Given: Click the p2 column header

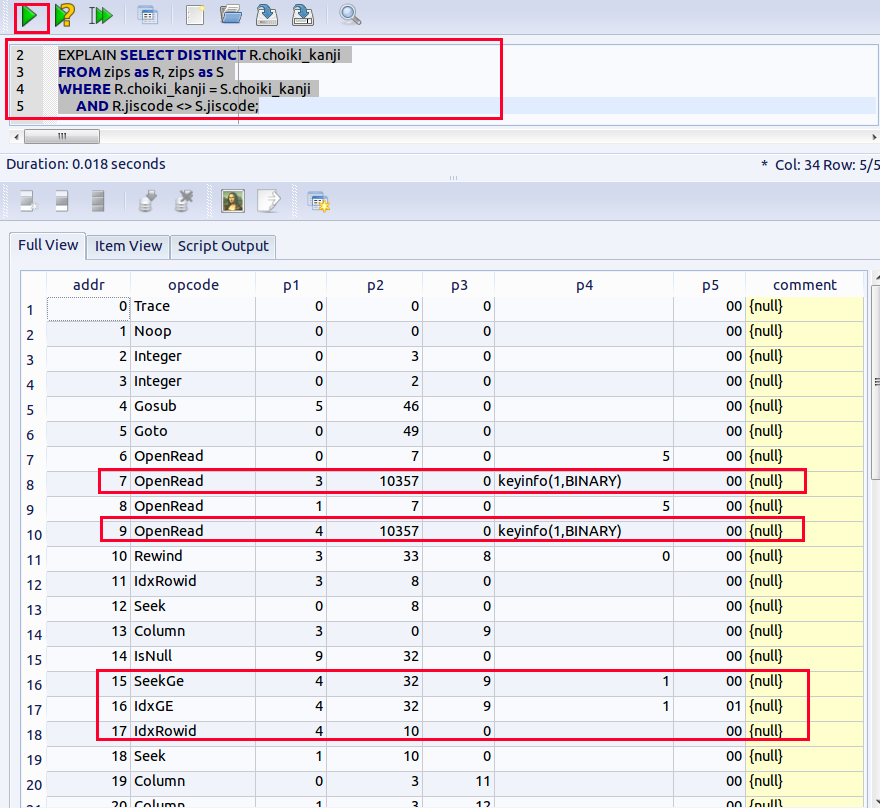Looking at the screenshot, I should tap(375, 285).
